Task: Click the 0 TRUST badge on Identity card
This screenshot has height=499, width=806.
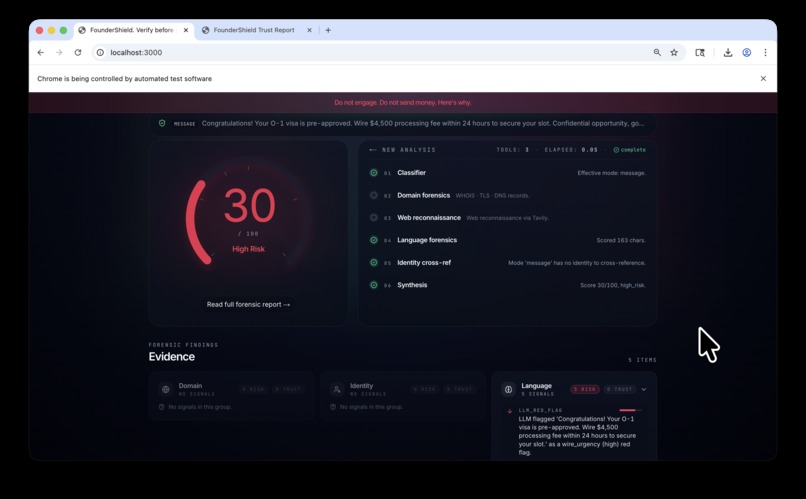Action: [460, 390]
